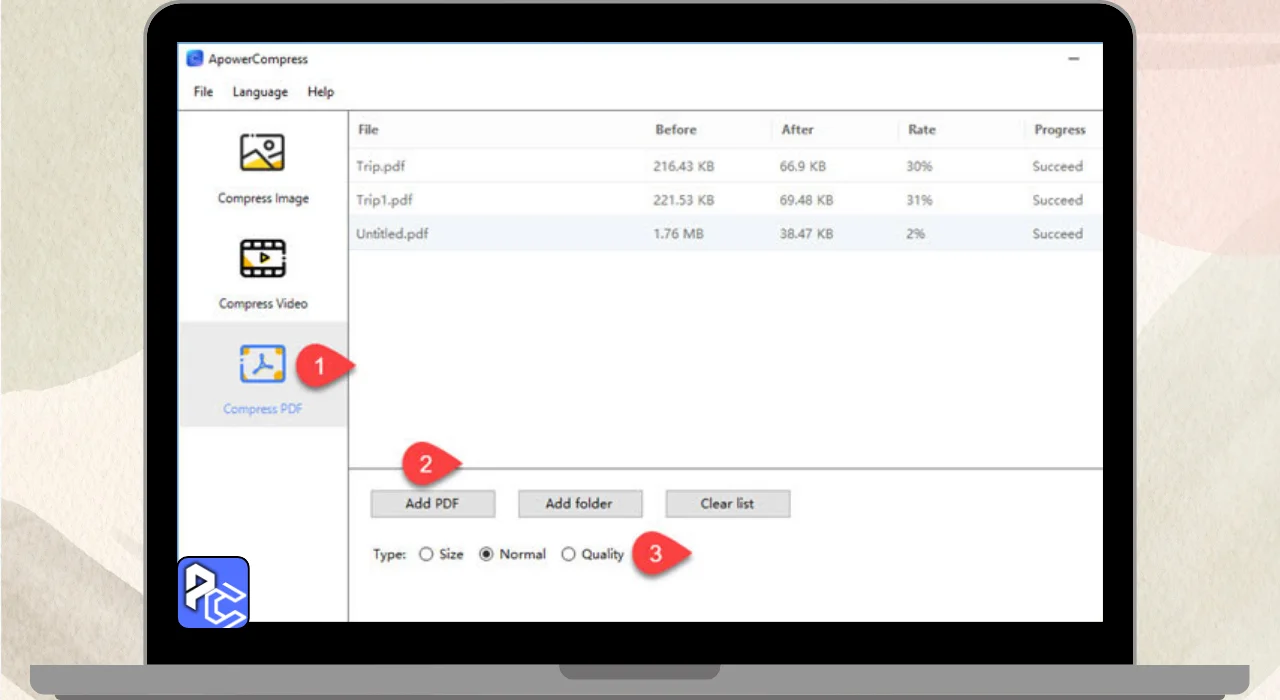Click the ApowerCompress title bar logo
The image size is (1280, 700).
coord(195,59)
